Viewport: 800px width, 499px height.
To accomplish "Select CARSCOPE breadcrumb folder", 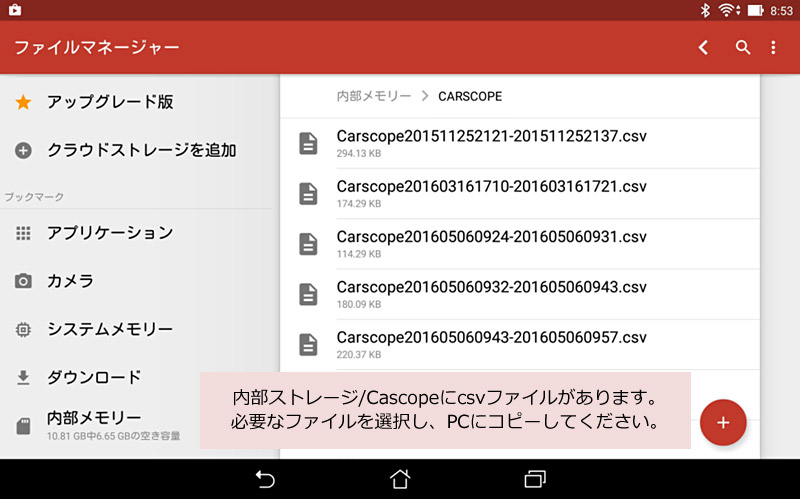I will (x=470, y=96).
